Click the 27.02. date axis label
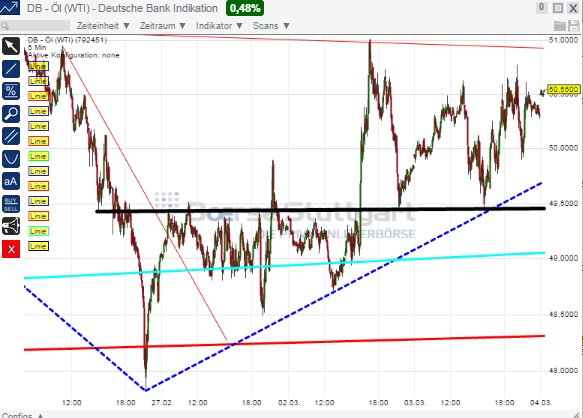Image resolution: width=583 pixels, height=418 pixels. click(x=162, y=403)
